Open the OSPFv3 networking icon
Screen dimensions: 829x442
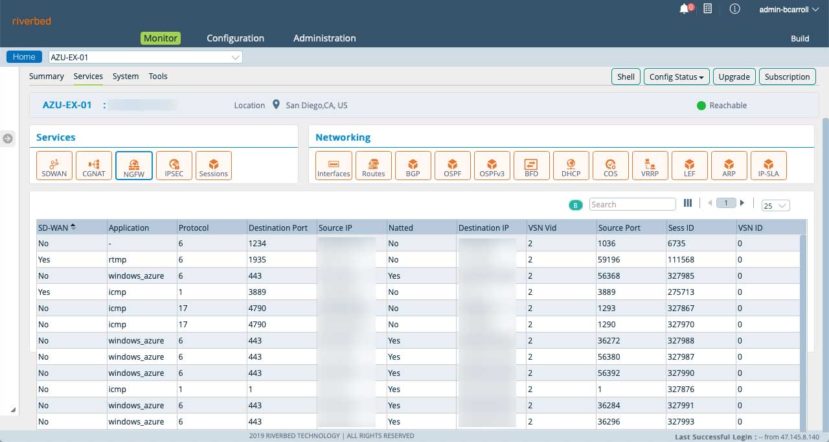(x=492, y=165)
